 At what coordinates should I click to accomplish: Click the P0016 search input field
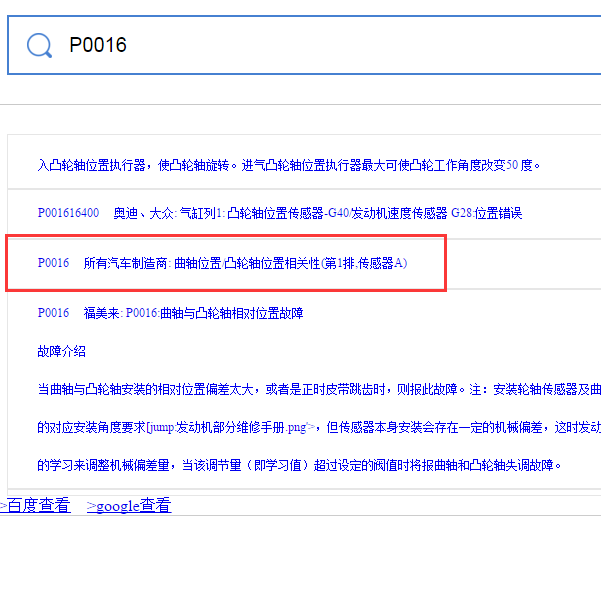tap(304, 45)
